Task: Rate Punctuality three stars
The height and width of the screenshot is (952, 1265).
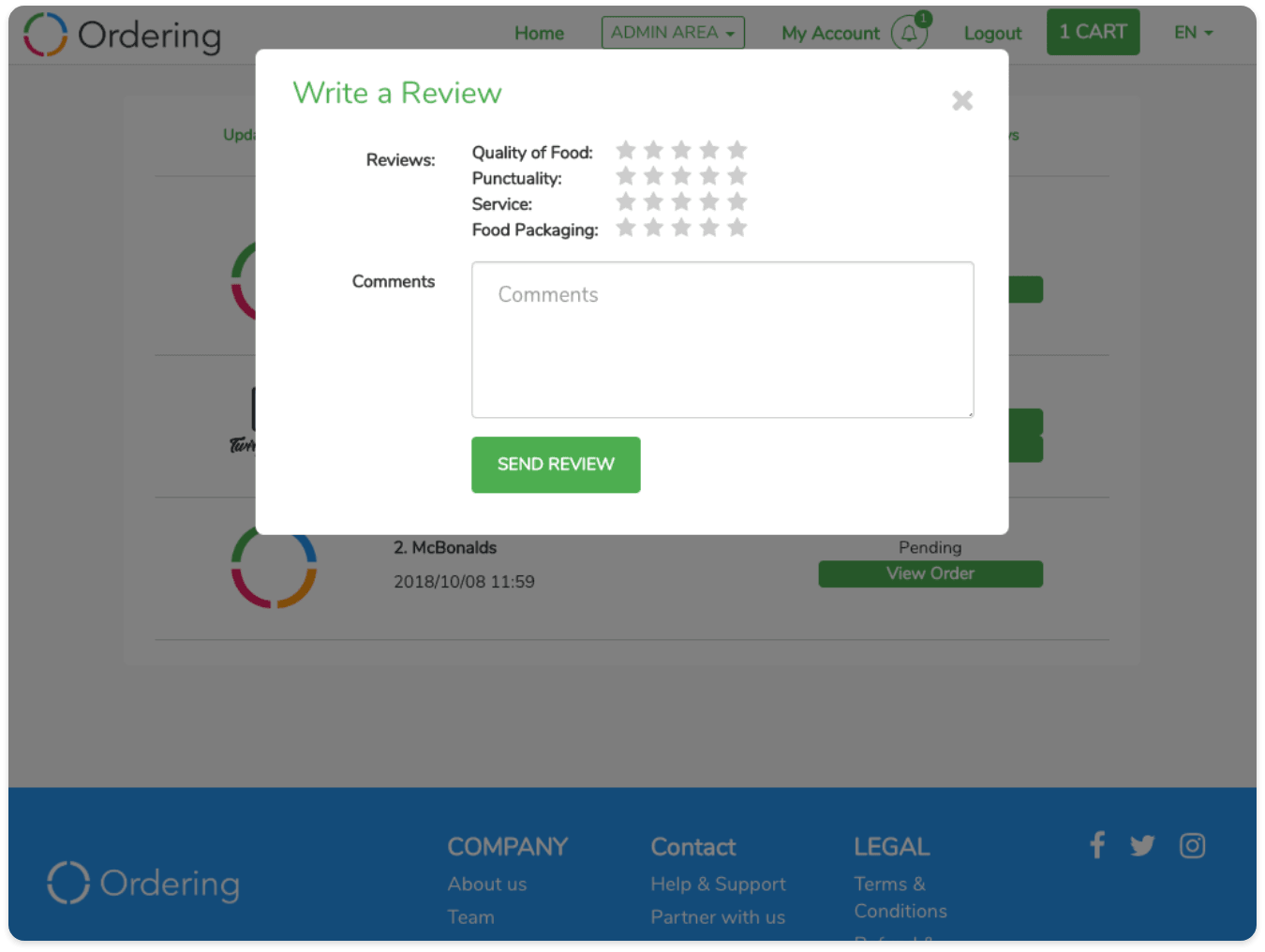Action: (681, 176)
